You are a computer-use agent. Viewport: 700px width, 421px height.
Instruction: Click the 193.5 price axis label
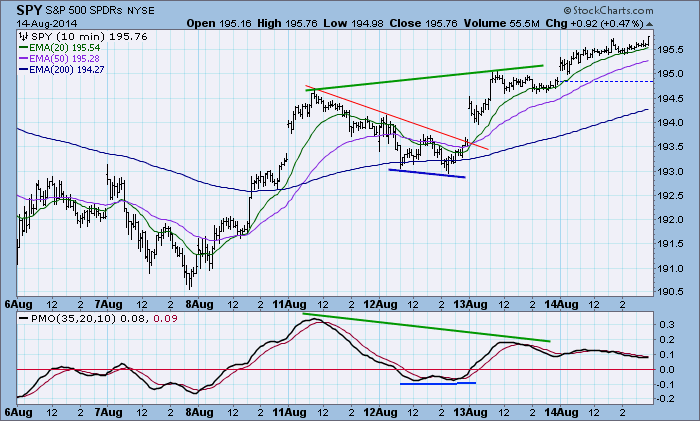(x=670, y=147)
